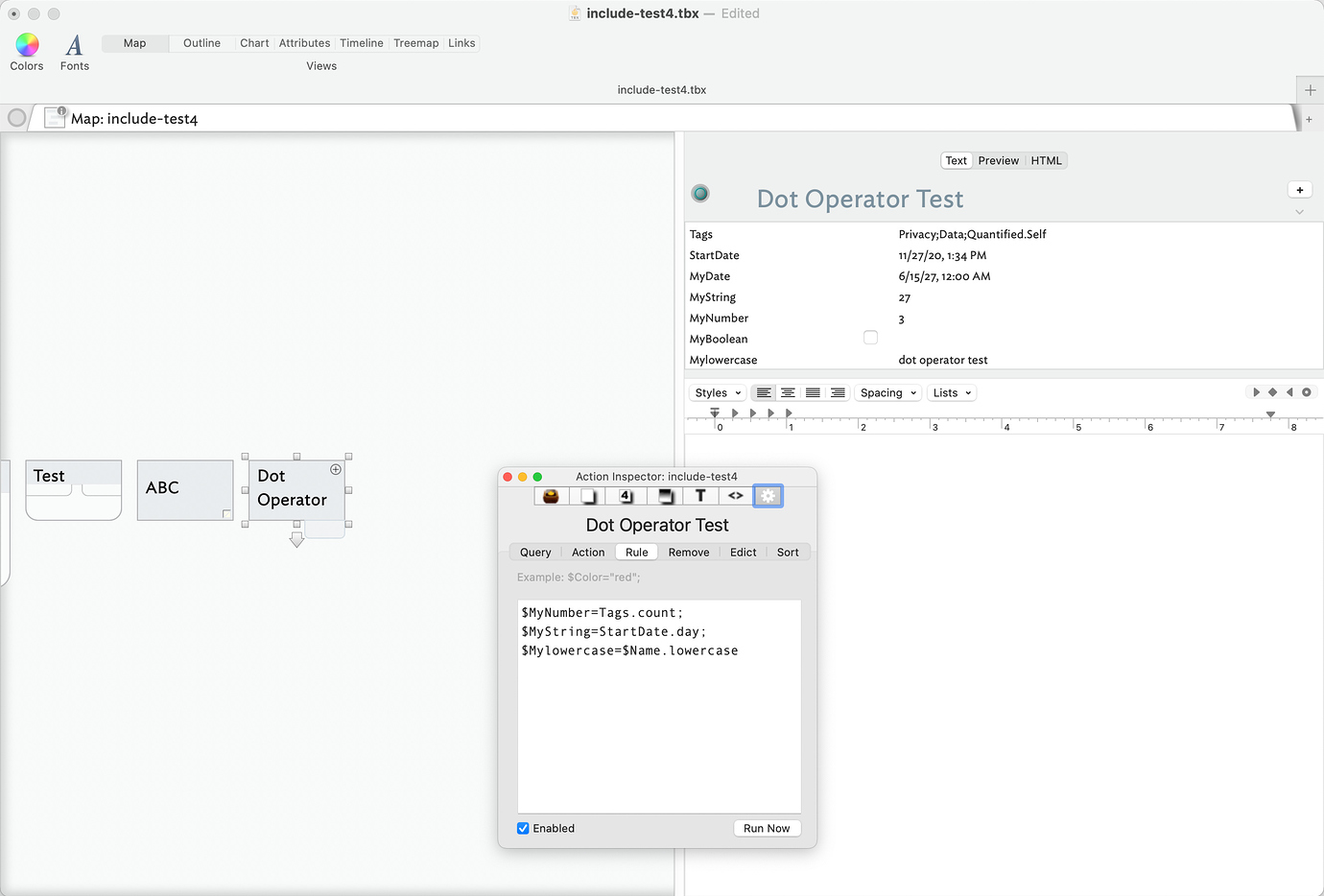The height and width of the screenshot is (896, 1324).
Task: Open the Text inspector using the T icon
Action: 700,496
